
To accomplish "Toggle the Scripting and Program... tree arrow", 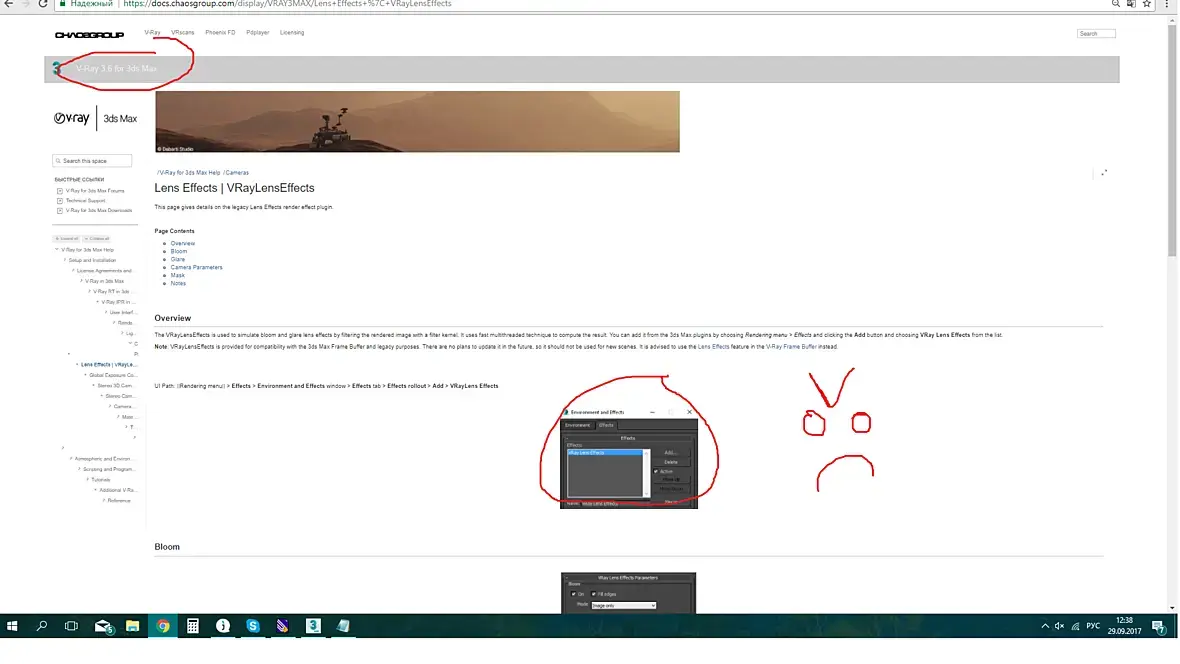I will 79,469.
